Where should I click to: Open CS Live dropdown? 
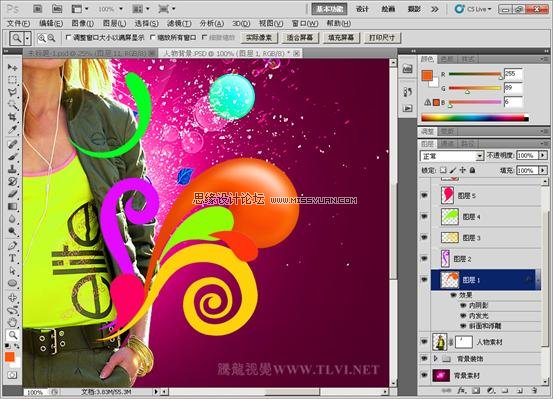tap(473, 9)
